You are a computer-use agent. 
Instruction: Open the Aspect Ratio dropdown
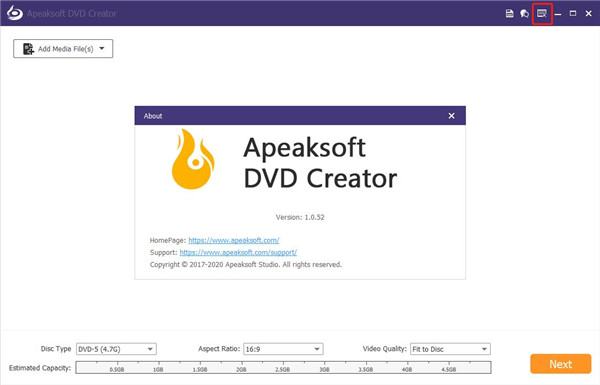[x=283, y=349]
